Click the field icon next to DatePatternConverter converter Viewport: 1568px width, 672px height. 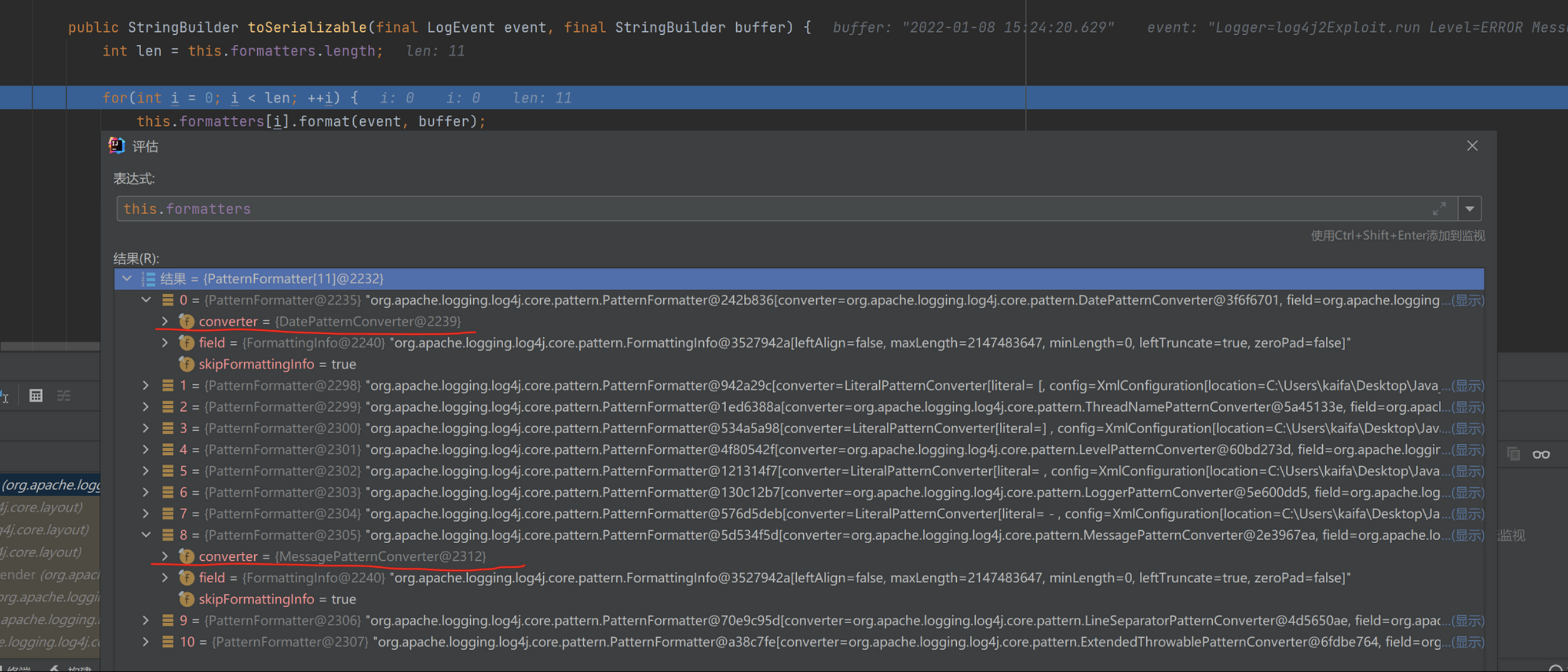(x=186, y=321)
